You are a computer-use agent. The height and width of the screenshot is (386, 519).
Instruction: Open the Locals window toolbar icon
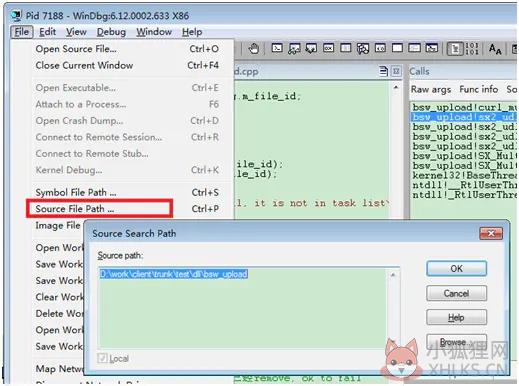click(x=311, y=49)
